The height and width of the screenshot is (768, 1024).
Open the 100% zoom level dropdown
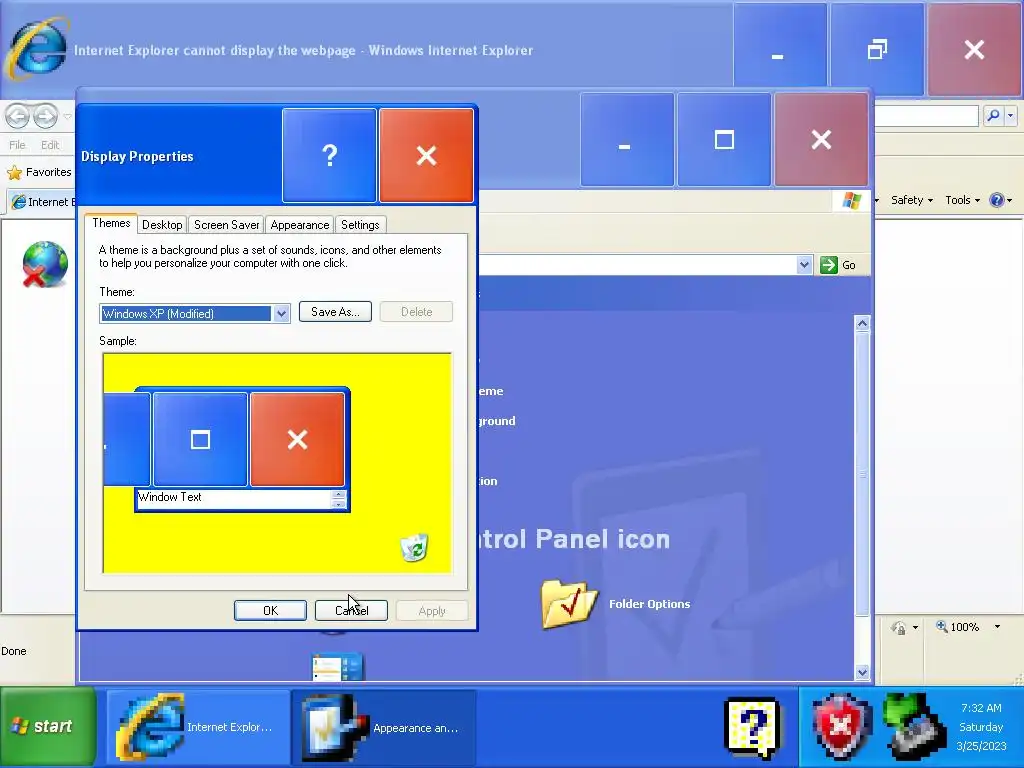(997, 627)
